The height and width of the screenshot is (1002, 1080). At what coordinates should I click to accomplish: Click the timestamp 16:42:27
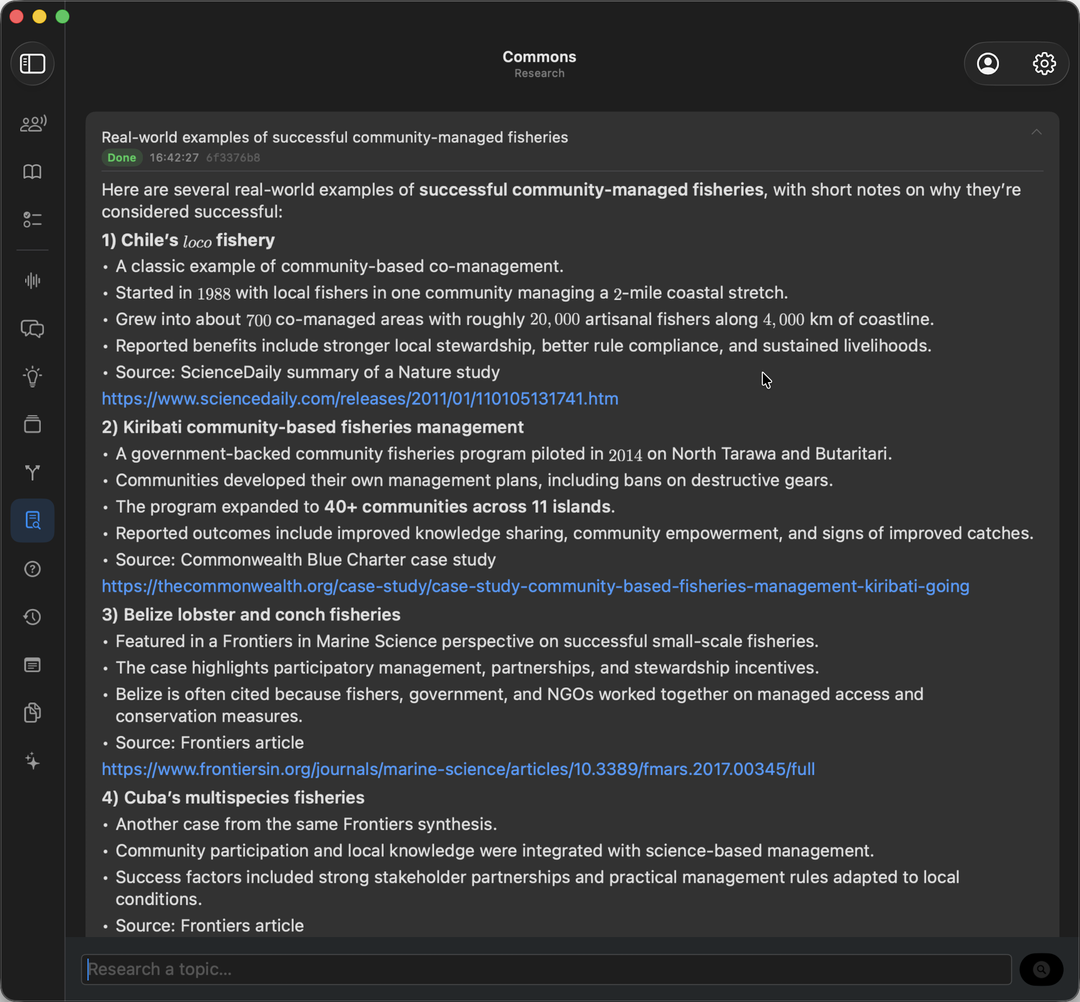point(174,158)
